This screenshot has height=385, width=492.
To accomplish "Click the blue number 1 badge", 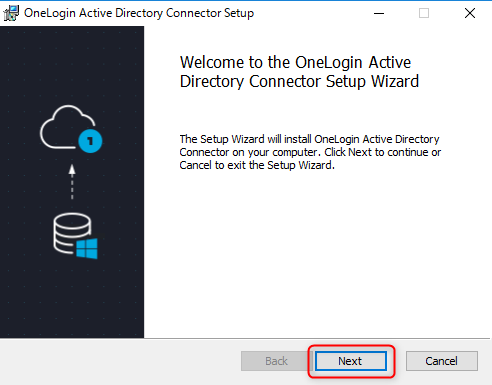I will coord(90,141).
